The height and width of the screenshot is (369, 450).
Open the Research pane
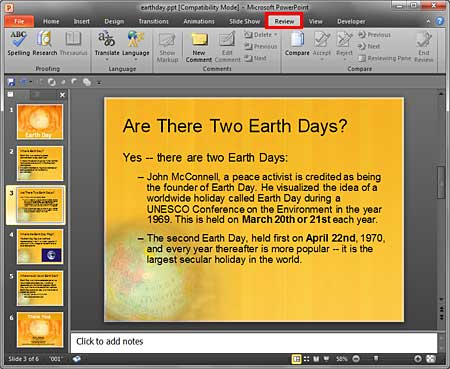tap(45, 43)
